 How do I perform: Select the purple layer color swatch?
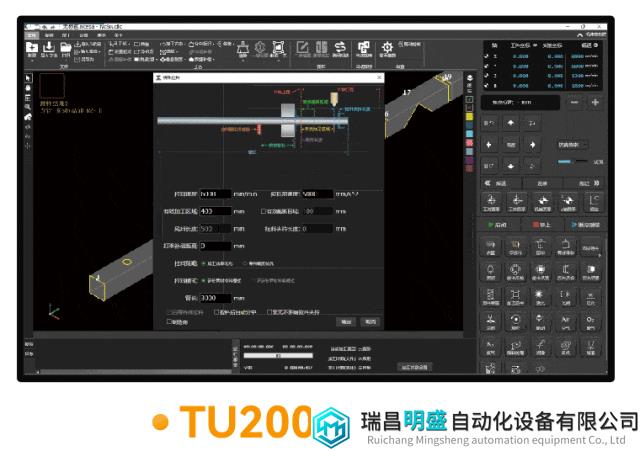[469, 160]
